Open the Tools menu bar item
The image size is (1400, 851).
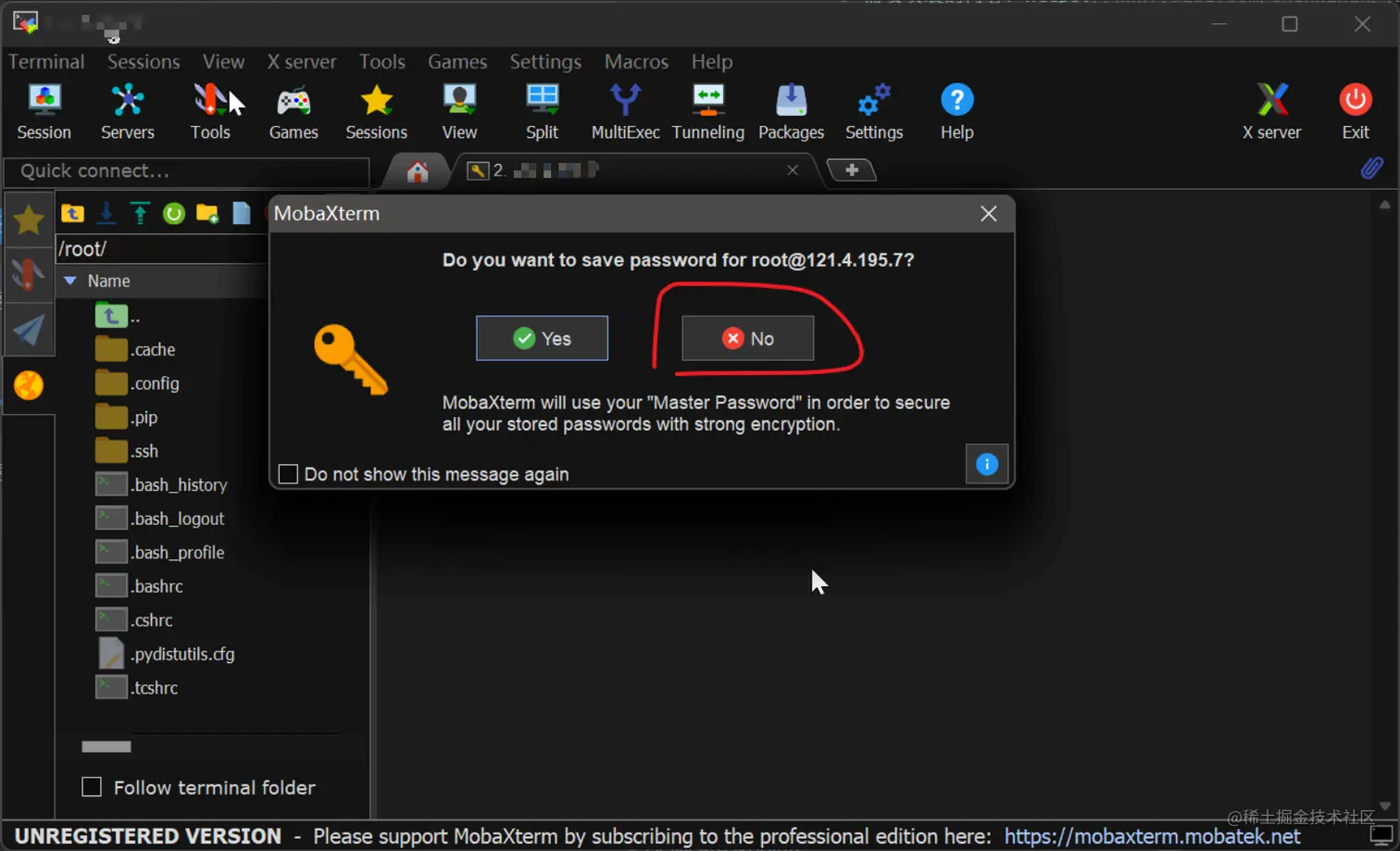(382, 61)
